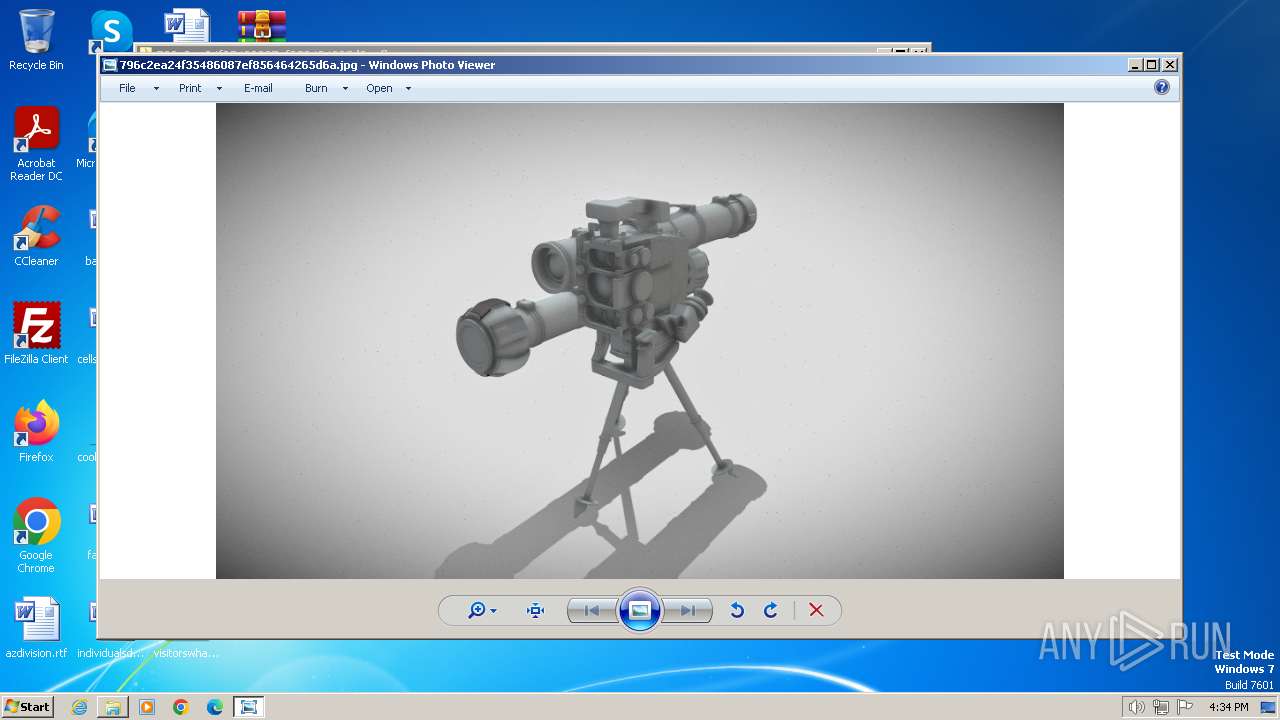1280x720 pixels.
Task: Open the Open menu
Action: click(x=379, y=88)
